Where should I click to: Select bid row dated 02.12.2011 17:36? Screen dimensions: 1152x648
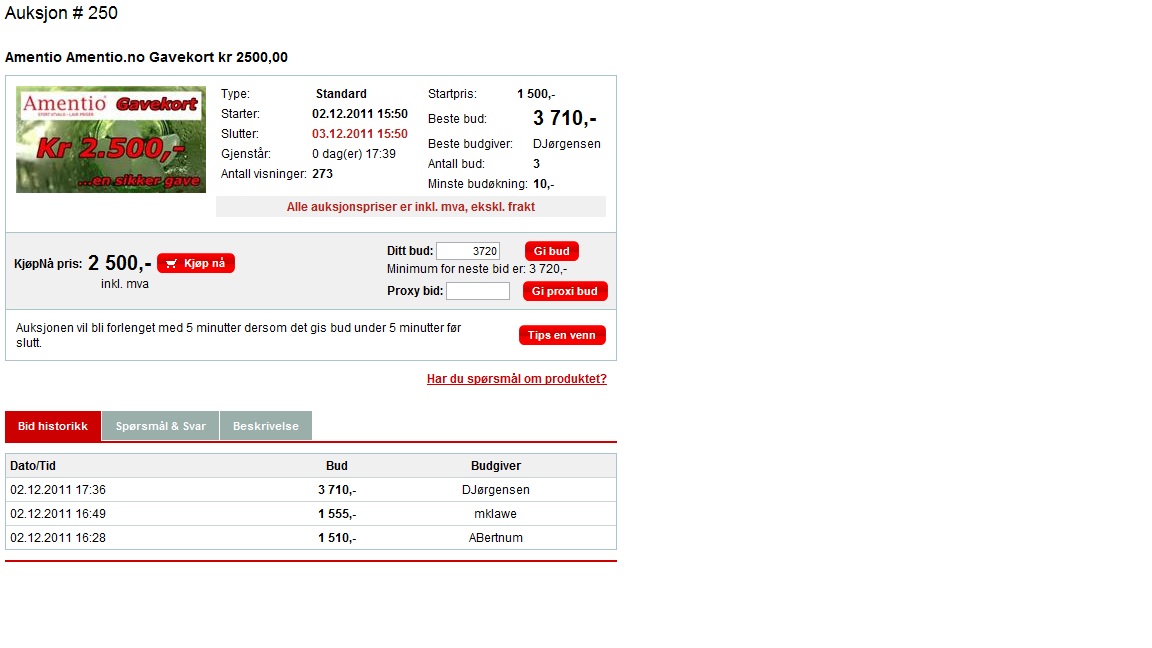311,490
